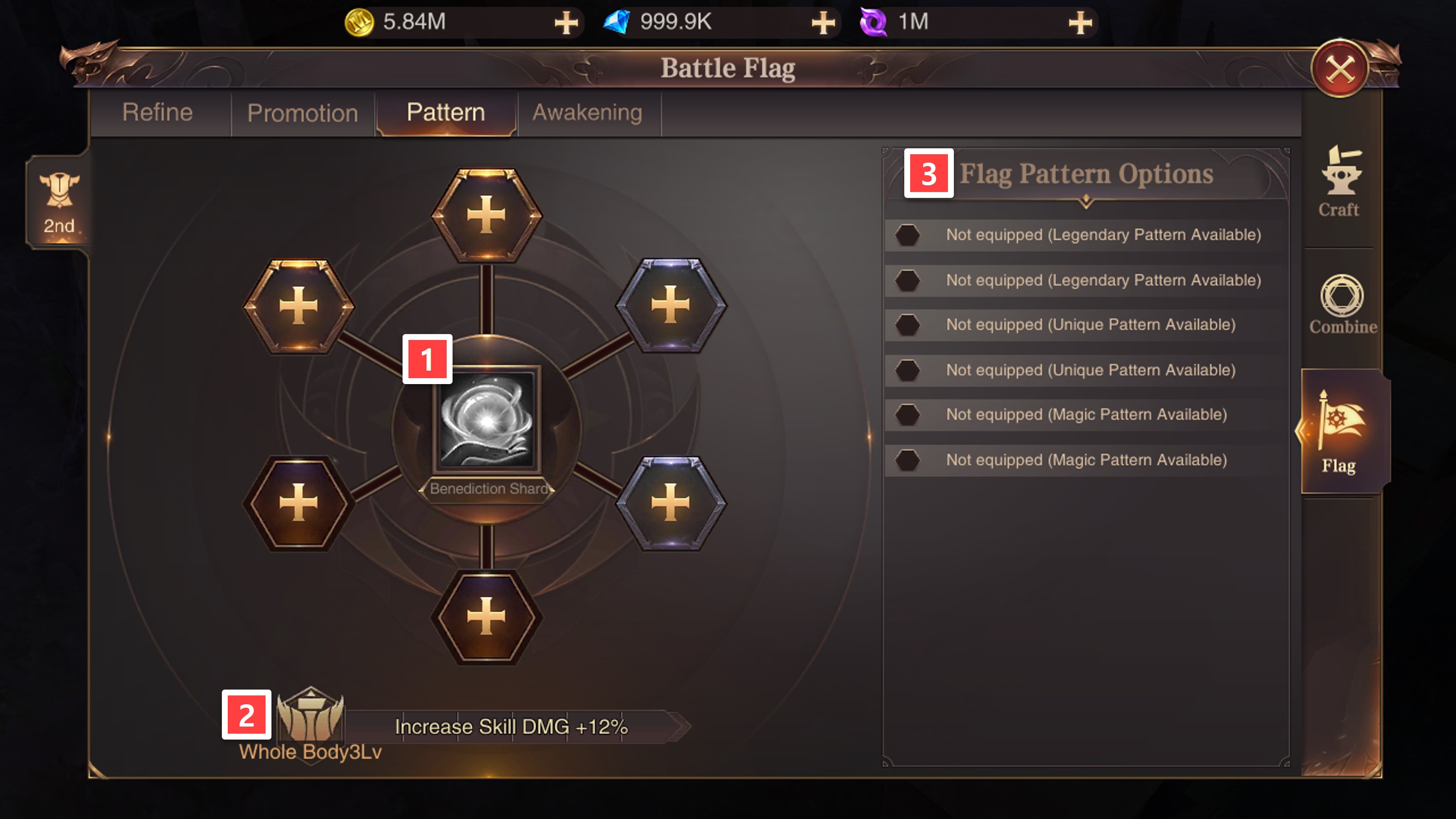The width and height of the screenshot is (1456, 819).
Task: Add more blue diamonds via plus button
Action: (x=823, y=23)
